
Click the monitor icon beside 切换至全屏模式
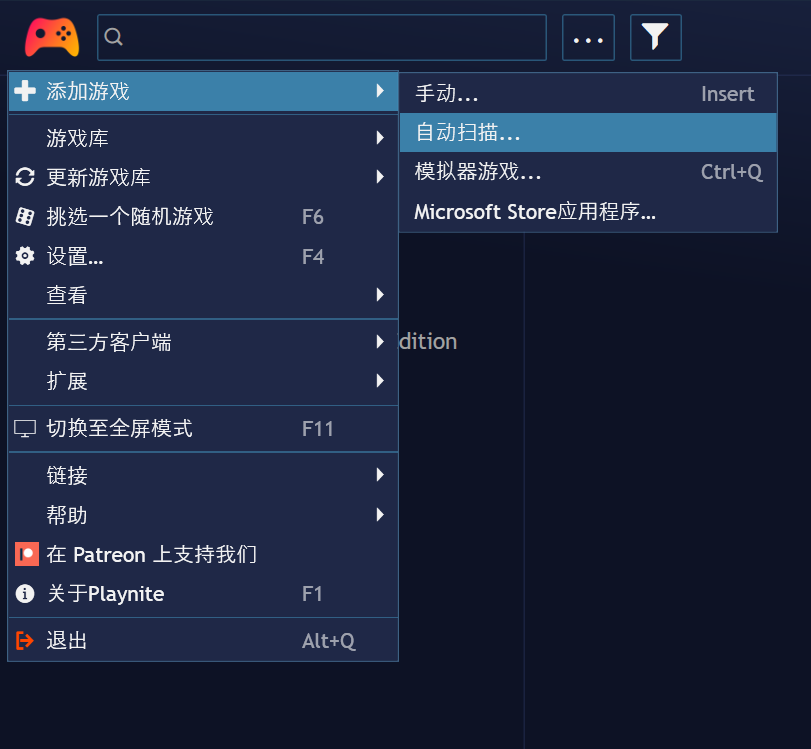(x=24, y=428)
